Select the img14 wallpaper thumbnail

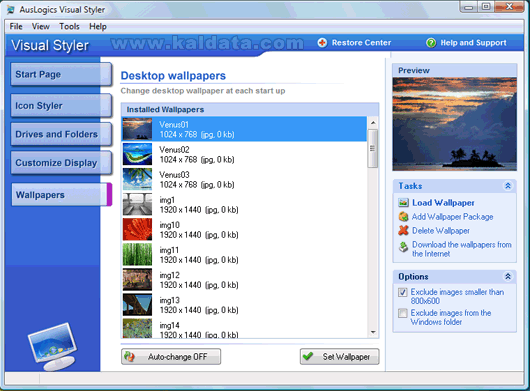137,328
